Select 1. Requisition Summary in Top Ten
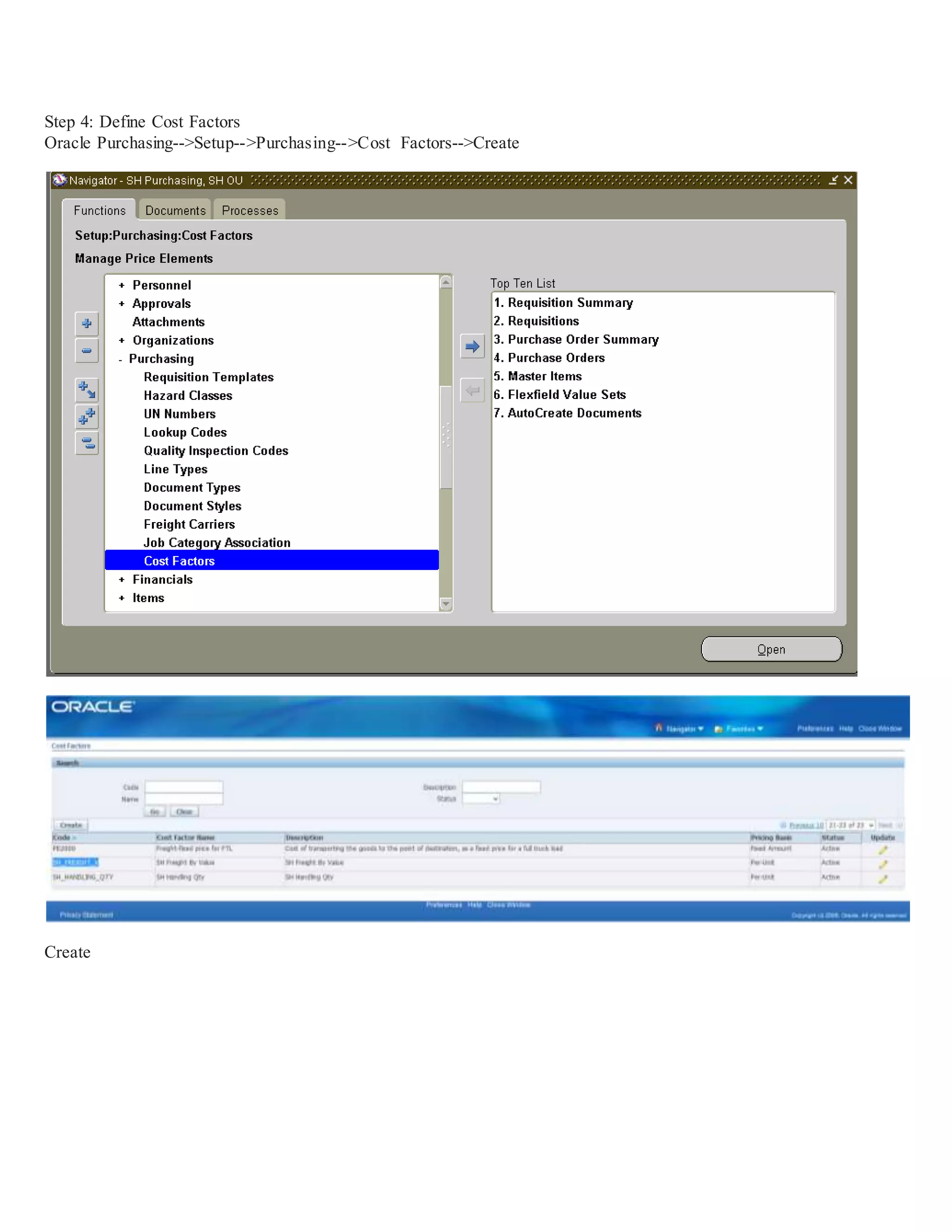The width and height of the screenshot is (952, 1232). [x=563, y=303]
